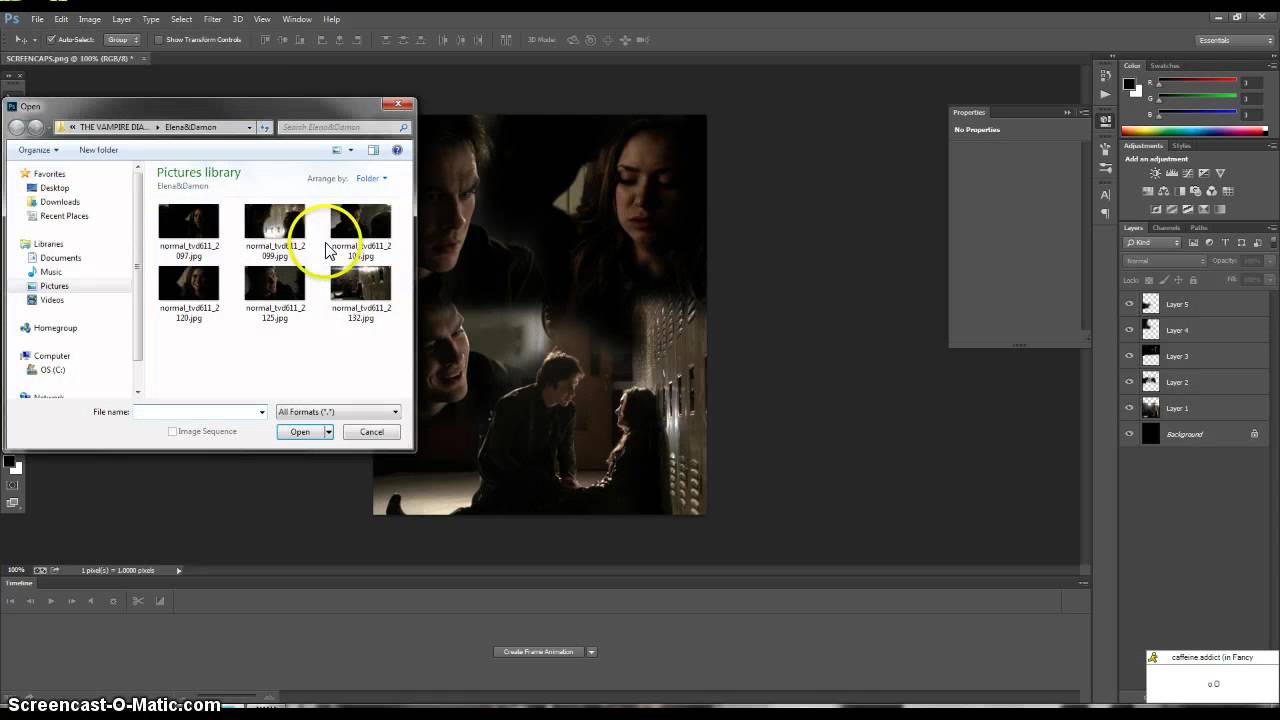The image size is (1280, 720).
Task: Click the preview pane icon in Open dialog
Action: [x=373, y=150]
